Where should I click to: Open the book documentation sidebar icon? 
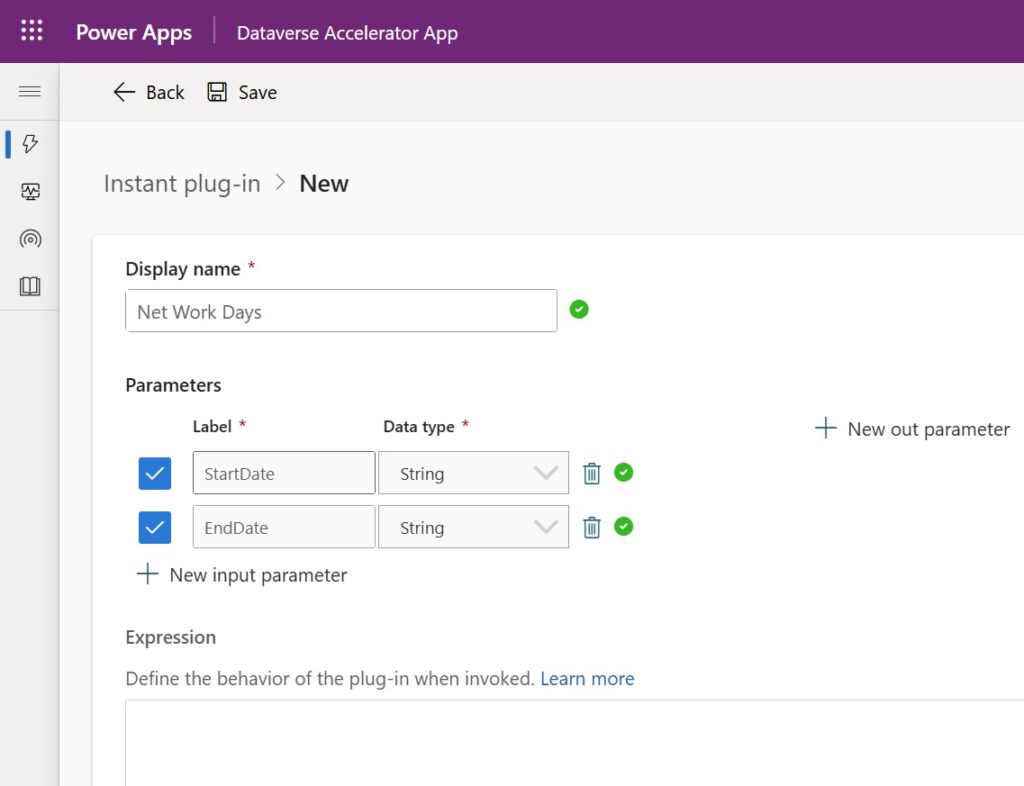click(30, 286)
